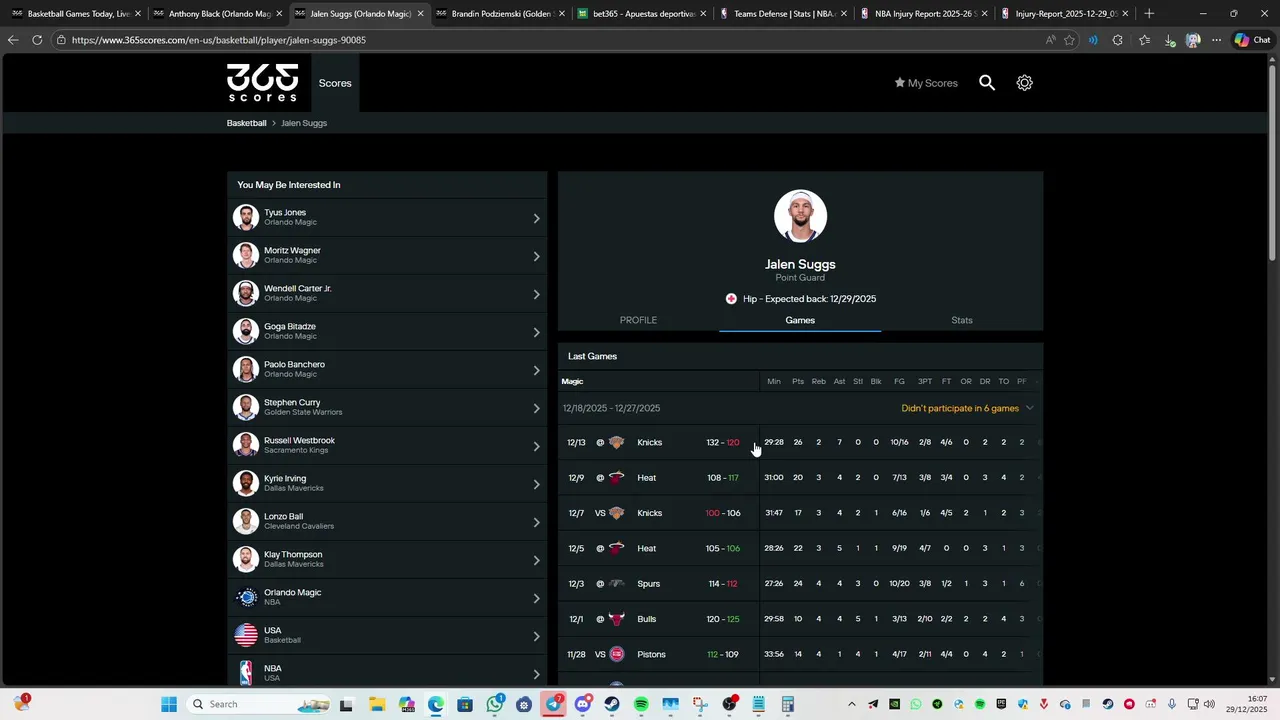Click the browser back arrow
Image resolution: width=1280 pixels, height=720 pixels.
point(13,40)
